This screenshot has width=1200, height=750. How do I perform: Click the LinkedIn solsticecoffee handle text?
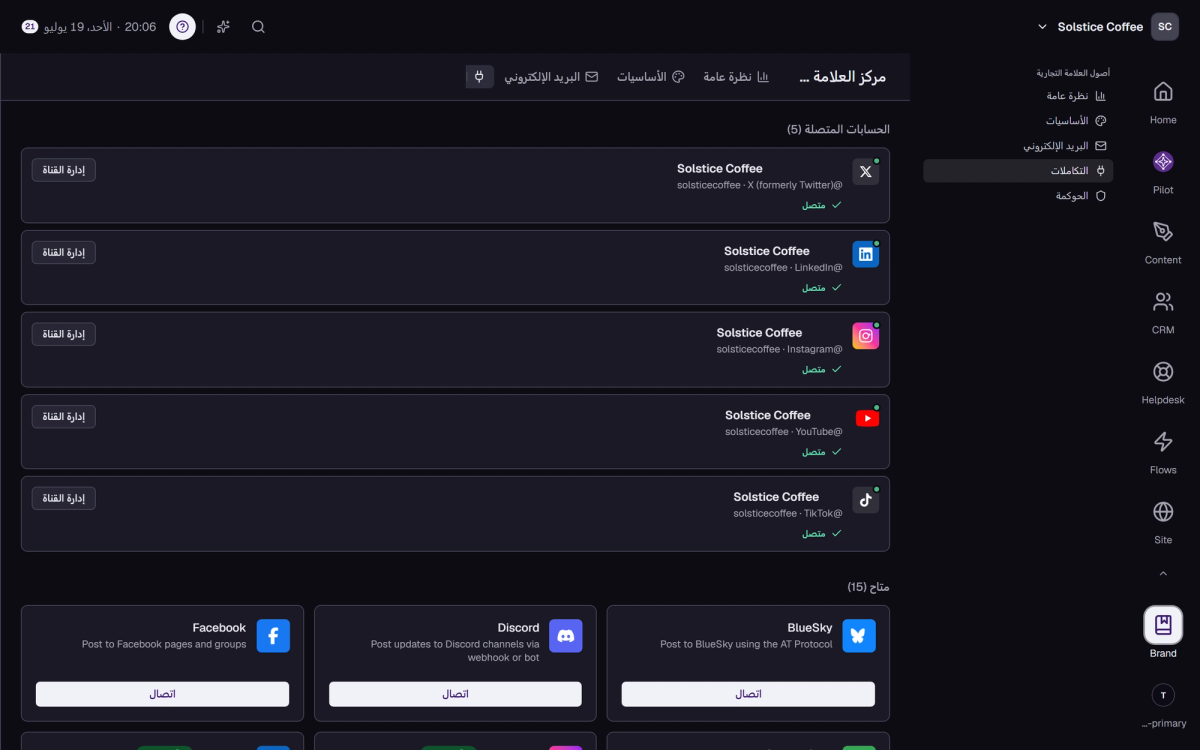point(783,267)
